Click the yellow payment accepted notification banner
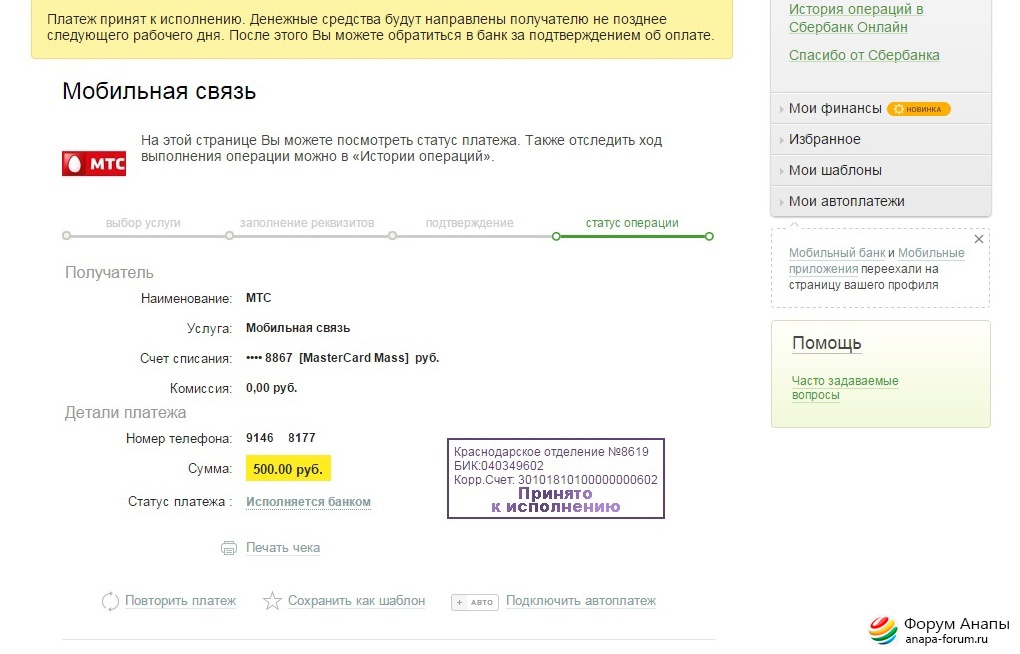The image size is (1020, 654). (382, 27)
